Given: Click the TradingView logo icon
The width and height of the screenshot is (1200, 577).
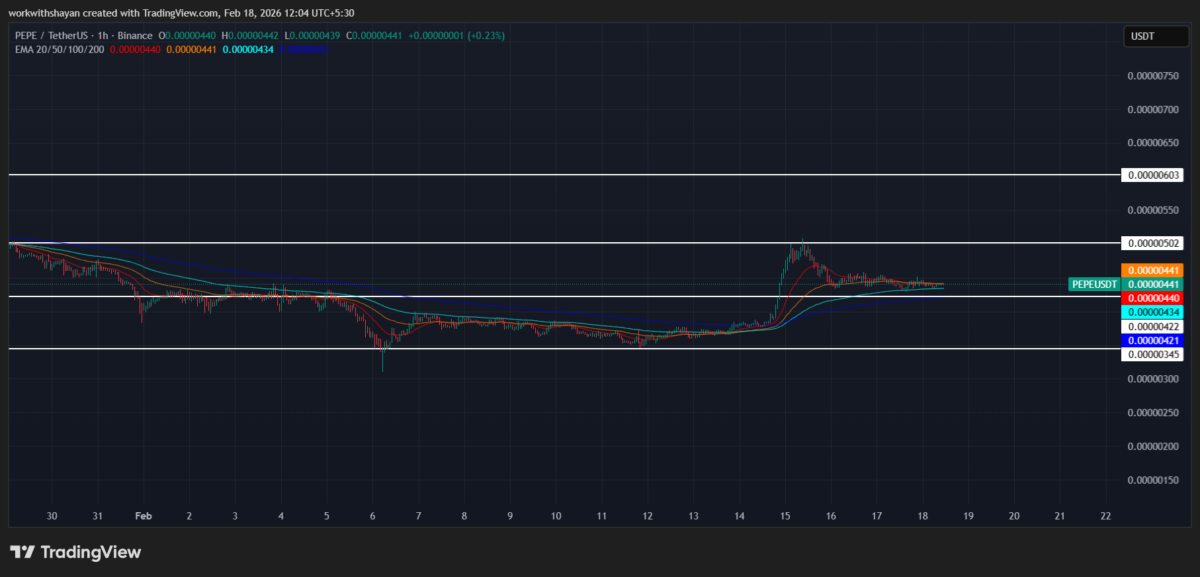Looking at the screenshot, I should (22, 552).
